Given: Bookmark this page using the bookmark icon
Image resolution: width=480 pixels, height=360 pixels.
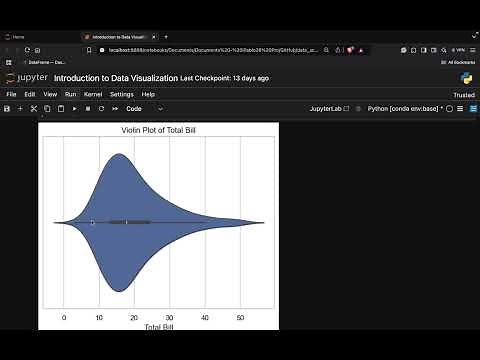Looking at the screenshot, I should [x=89, y=50].
